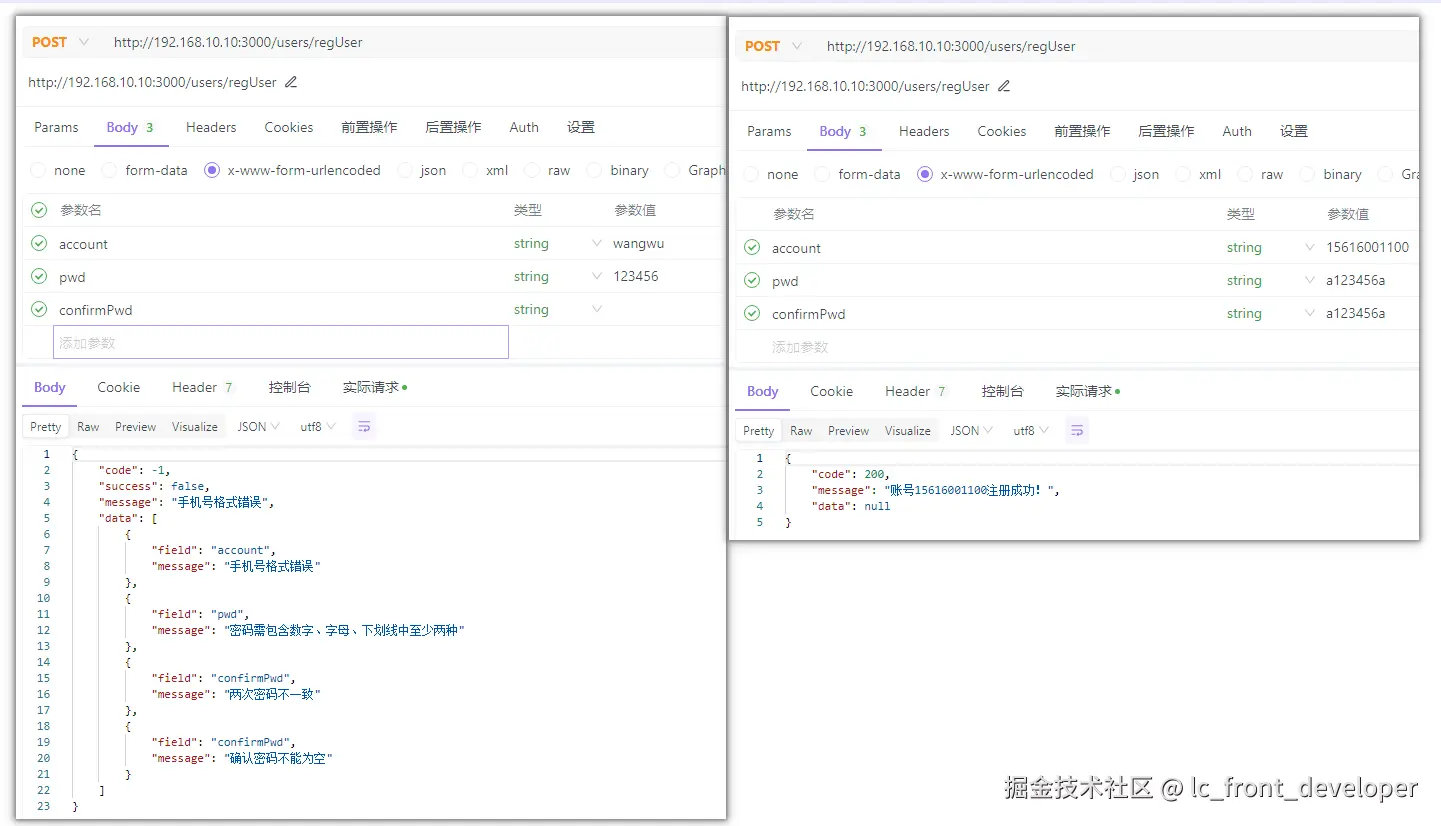Click Raw view button in right response

click(801, 430)
